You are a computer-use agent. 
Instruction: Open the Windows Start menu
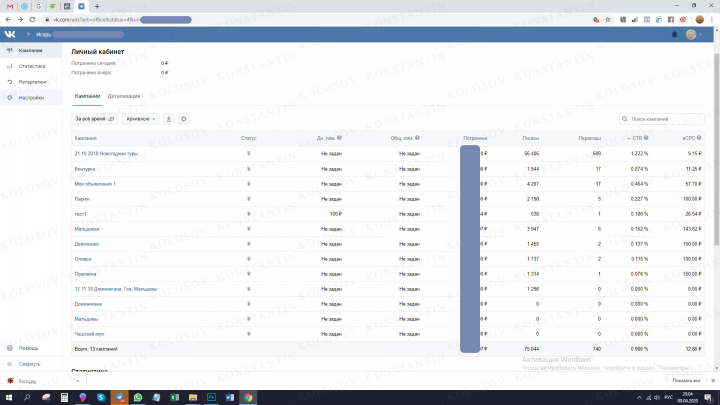pyautogui.click(x=9, y=398)
